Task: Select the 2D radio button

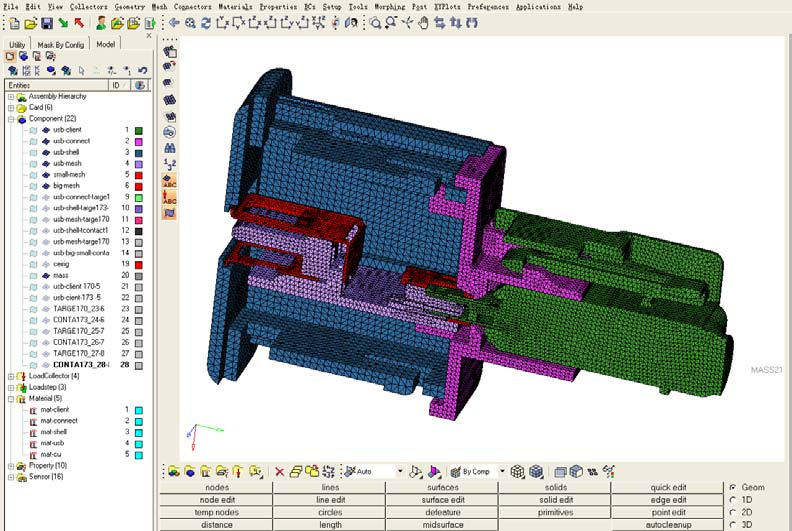Action: 733,512
